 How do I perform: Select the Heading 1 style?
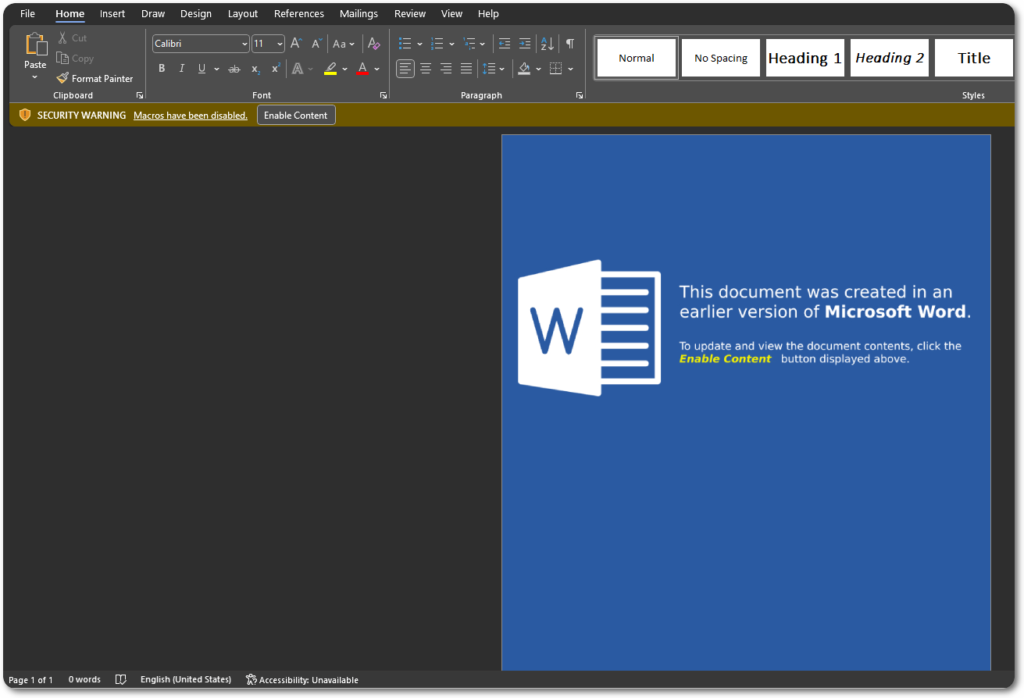(805, 58)
